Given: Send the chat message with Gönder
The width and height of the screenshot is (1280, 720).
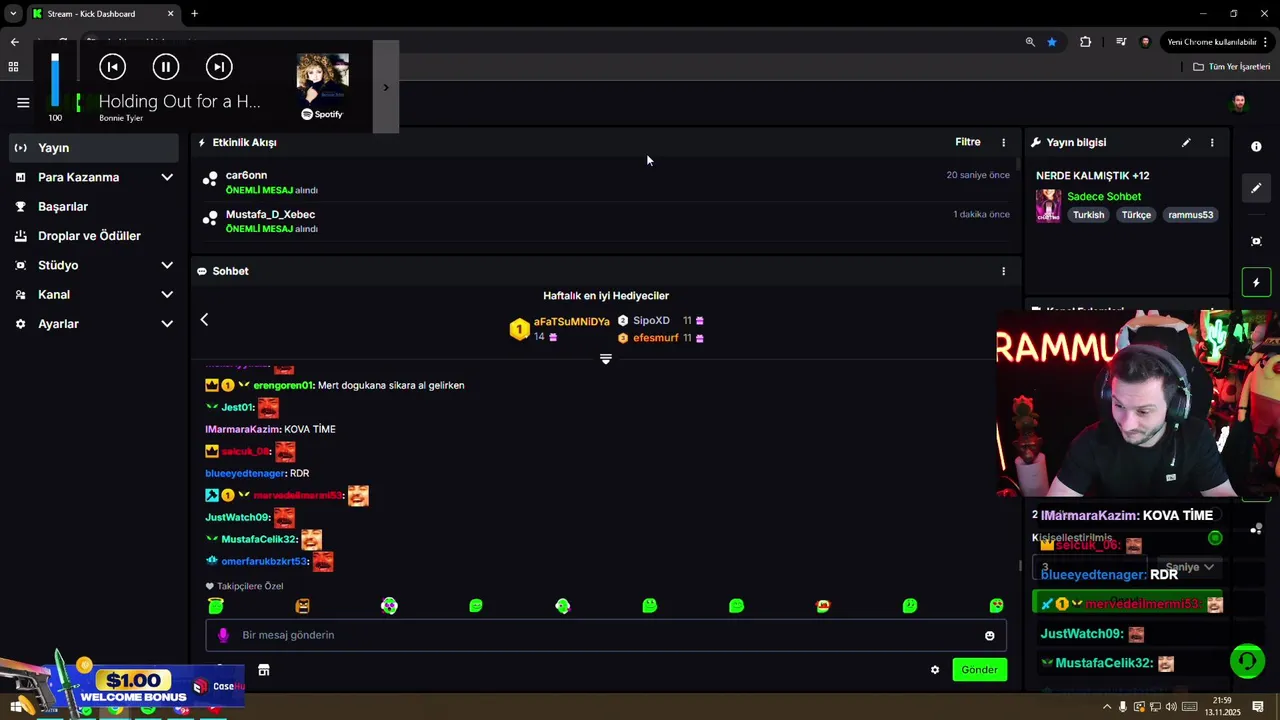Looking at the screenshot, I should 979,670.
